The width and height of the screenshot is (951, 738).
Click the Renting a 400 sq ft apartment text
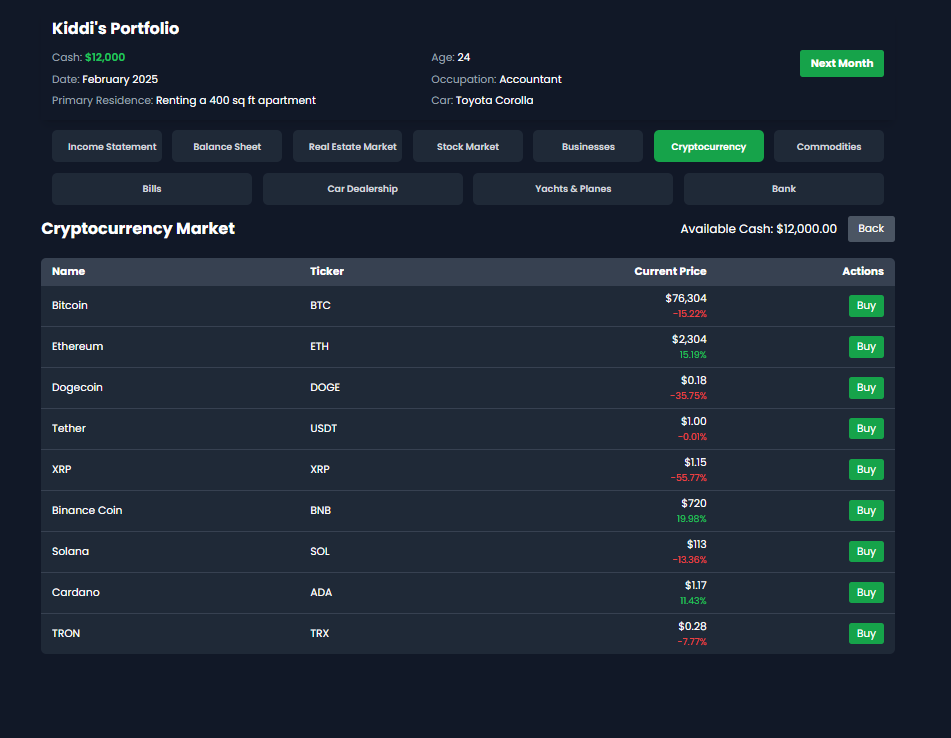[236, 101]
